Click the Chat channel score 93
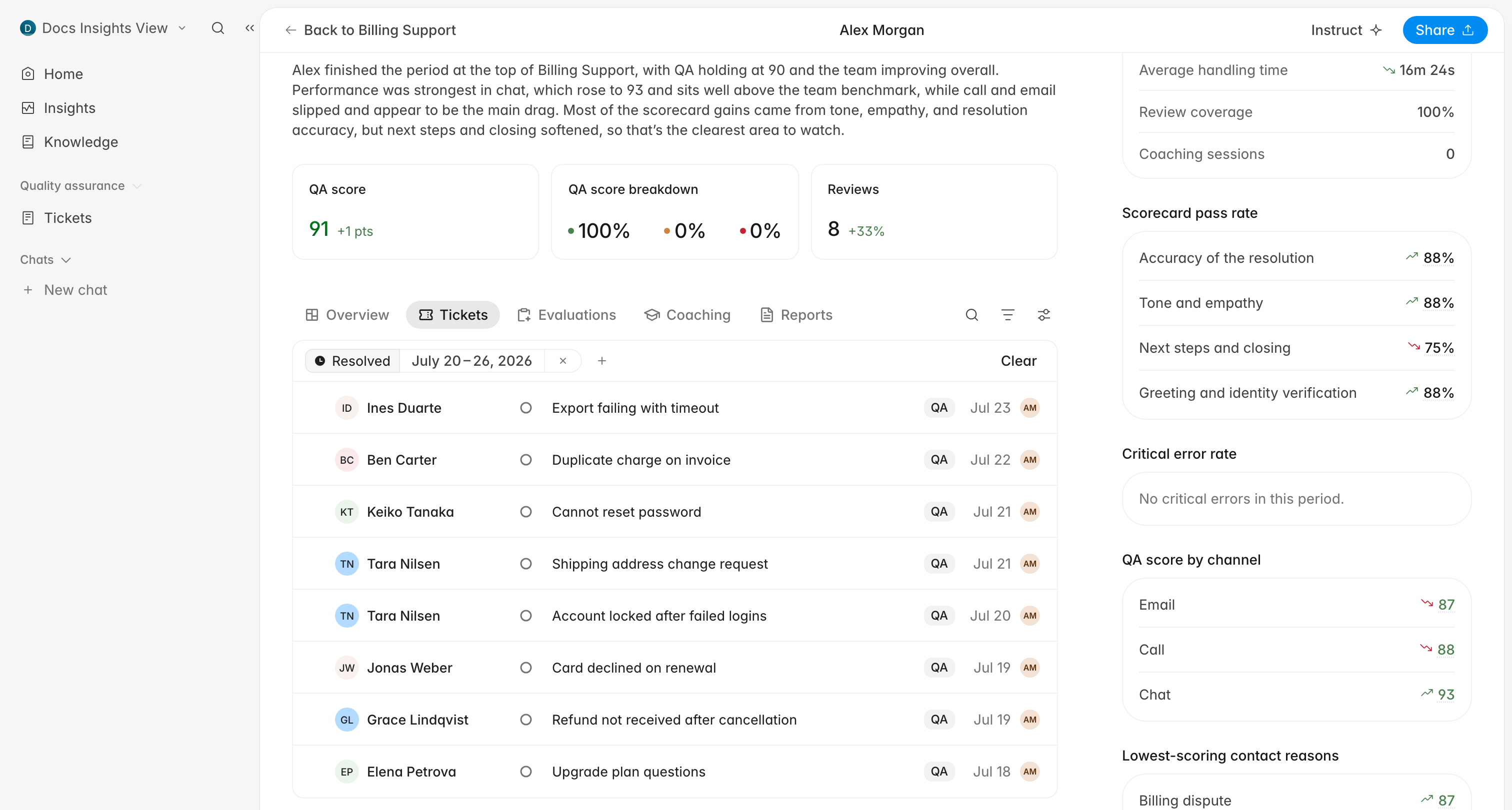The width and height of the screenshot is (1512, 810). pyautogui.click(x=1445, y=695)
